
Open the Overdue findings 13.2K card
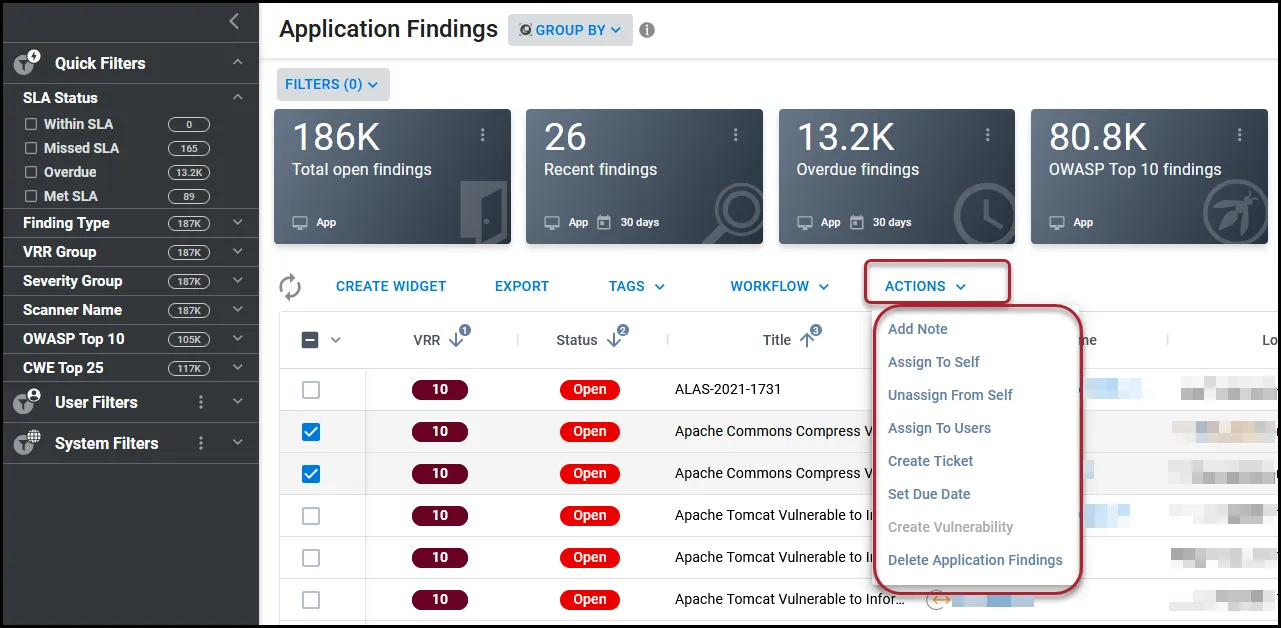[x=897, y=177]
